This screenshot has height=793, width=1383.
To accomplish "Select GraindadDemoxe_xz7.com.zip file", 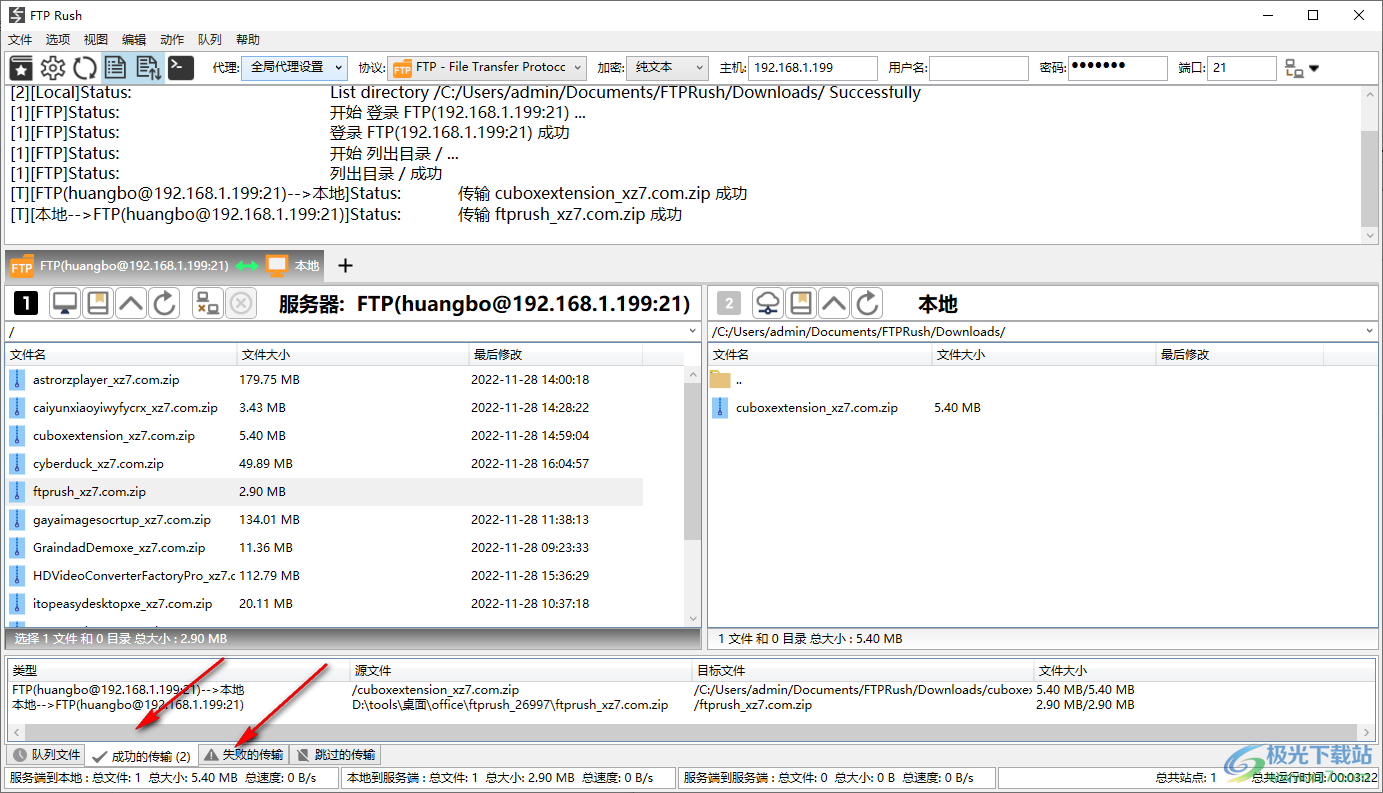I will 325,548.
